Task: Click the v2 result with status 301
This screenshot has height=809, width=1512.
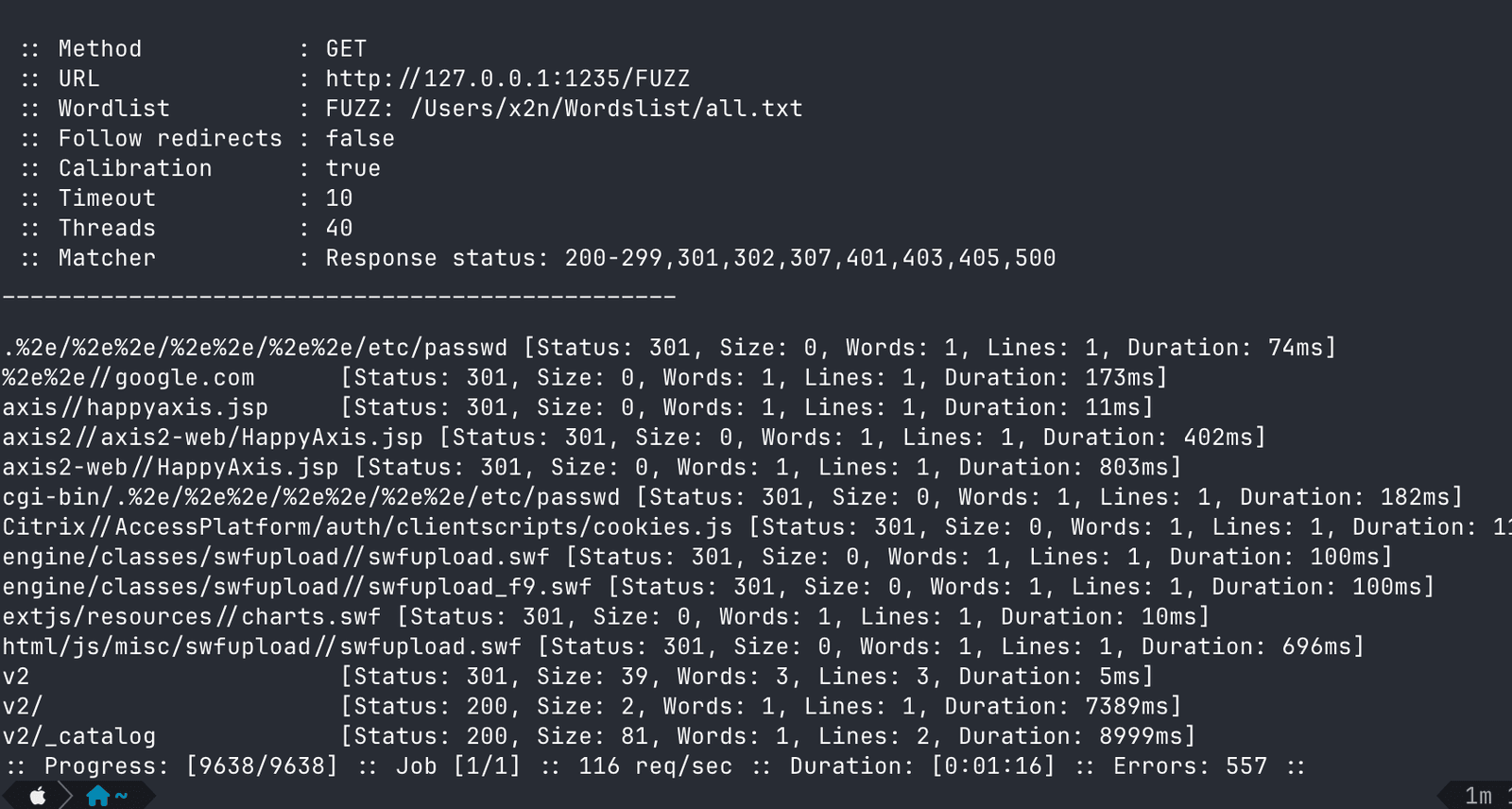Action: (x=577, y=677)
